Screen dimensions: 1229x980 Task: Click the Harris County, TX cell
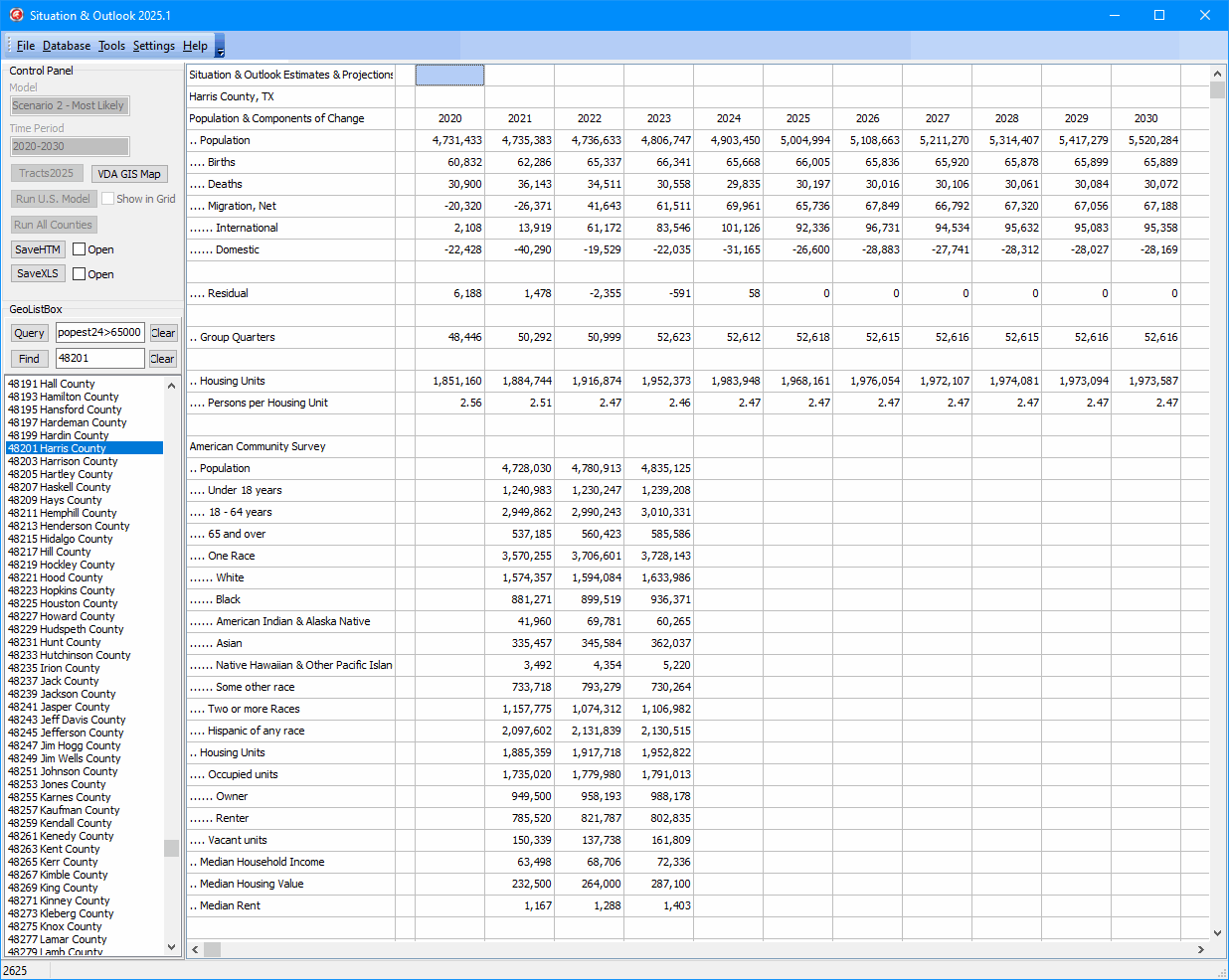point(290,96)
